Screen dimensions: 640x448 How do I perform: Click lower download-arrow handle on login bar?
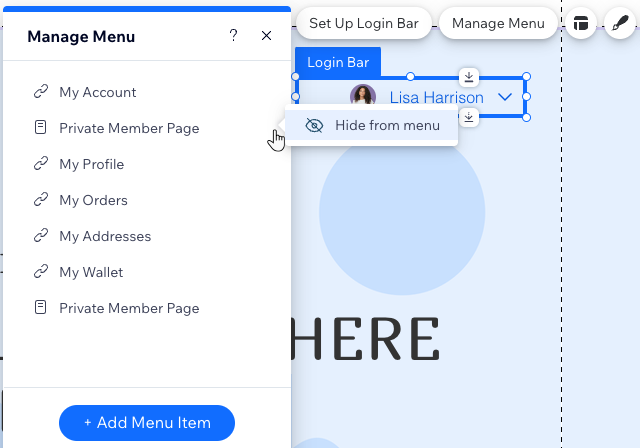(469, 118)
